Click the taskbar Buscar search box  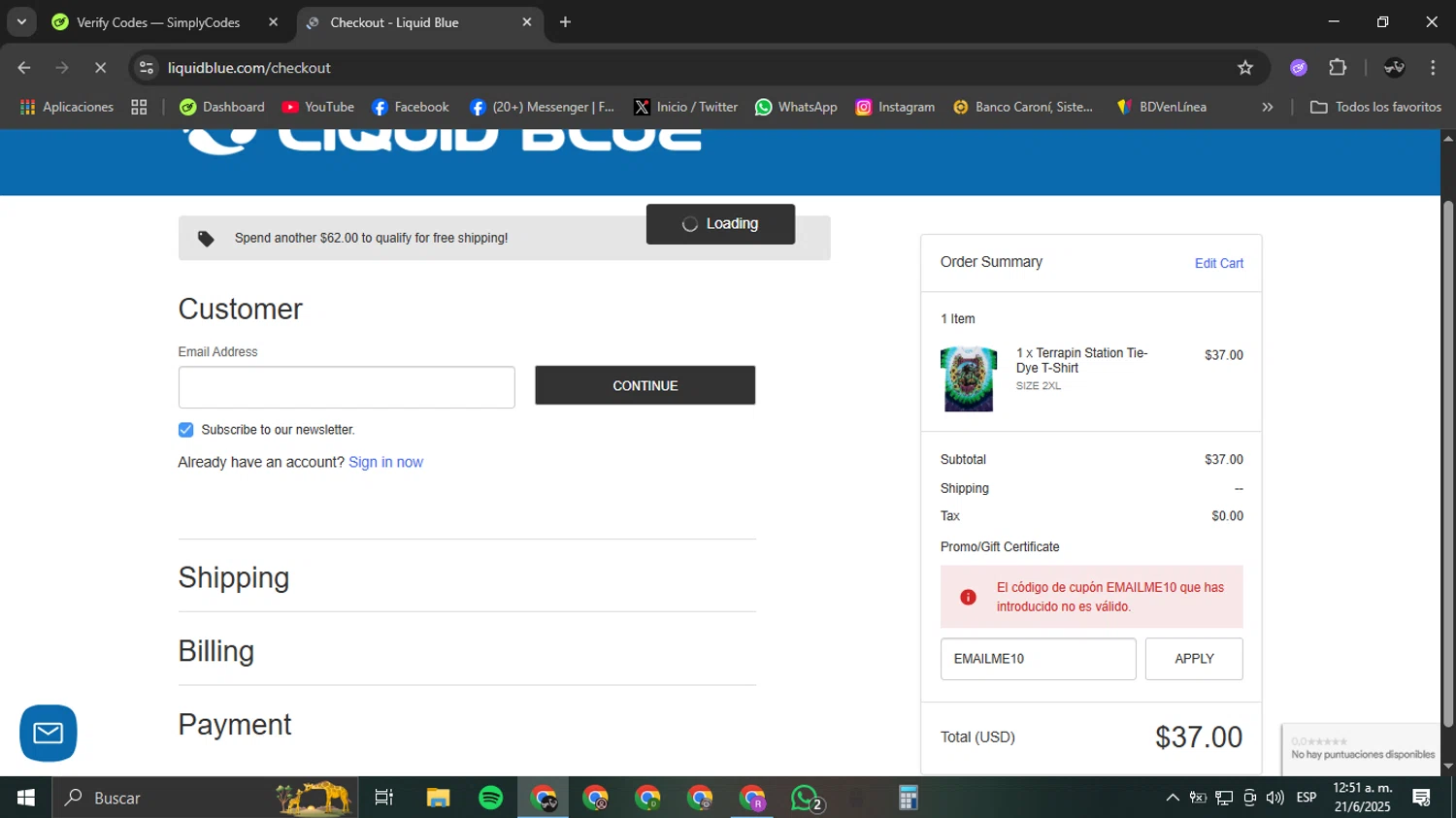(x=205, y=798)
